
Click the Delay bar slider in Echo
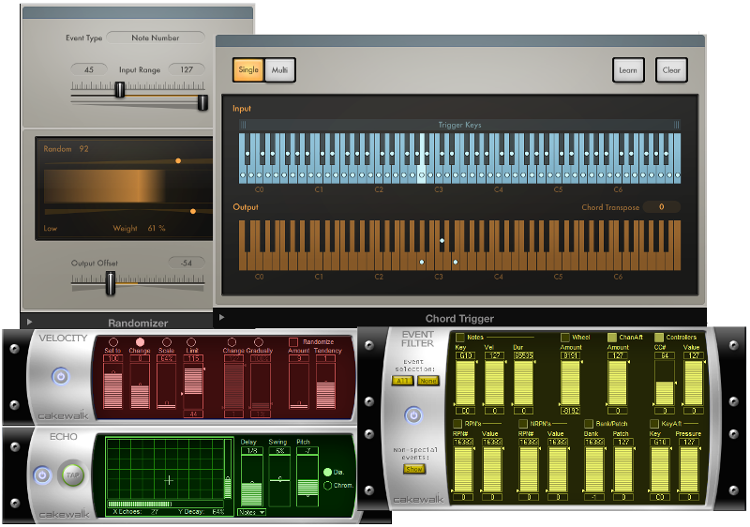coord(252,481)
